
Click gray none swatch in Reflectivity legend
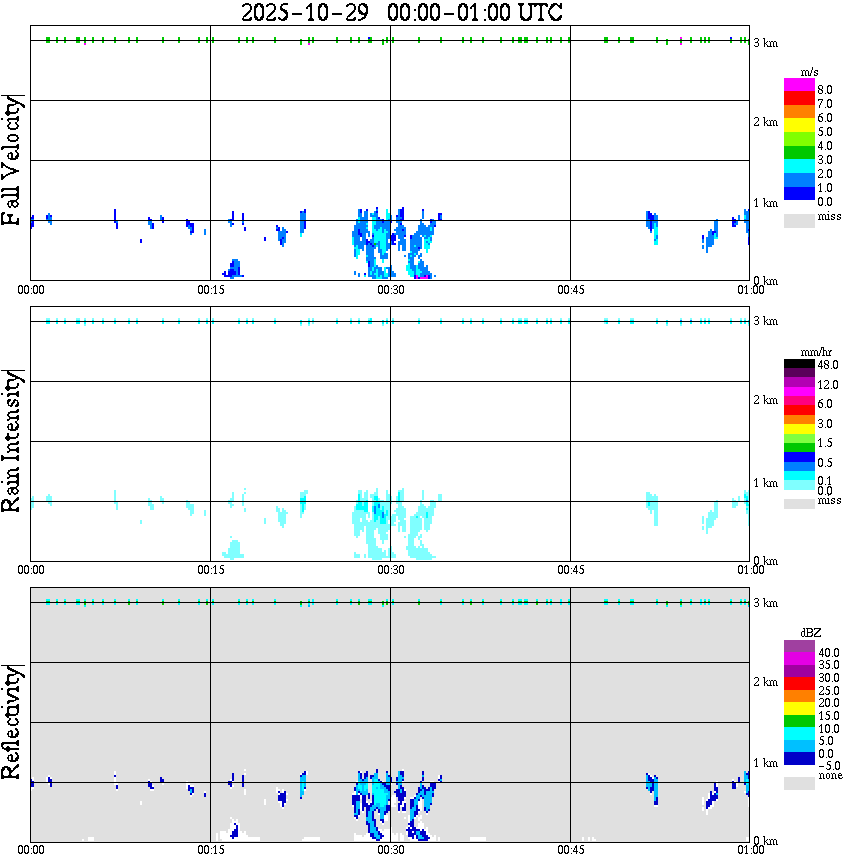coord(799,783)
